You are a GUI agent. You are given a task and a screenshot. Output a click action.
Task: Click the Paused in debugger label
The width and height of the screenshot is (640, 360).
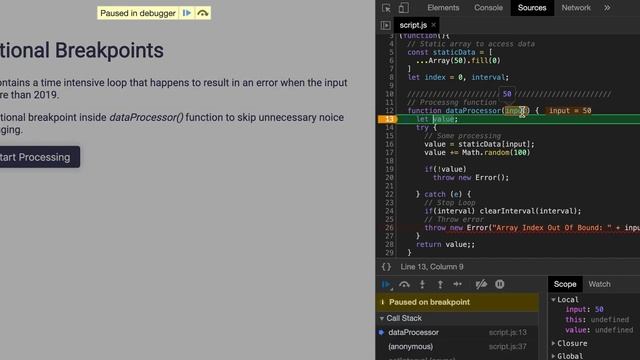(x=138, y=13)
